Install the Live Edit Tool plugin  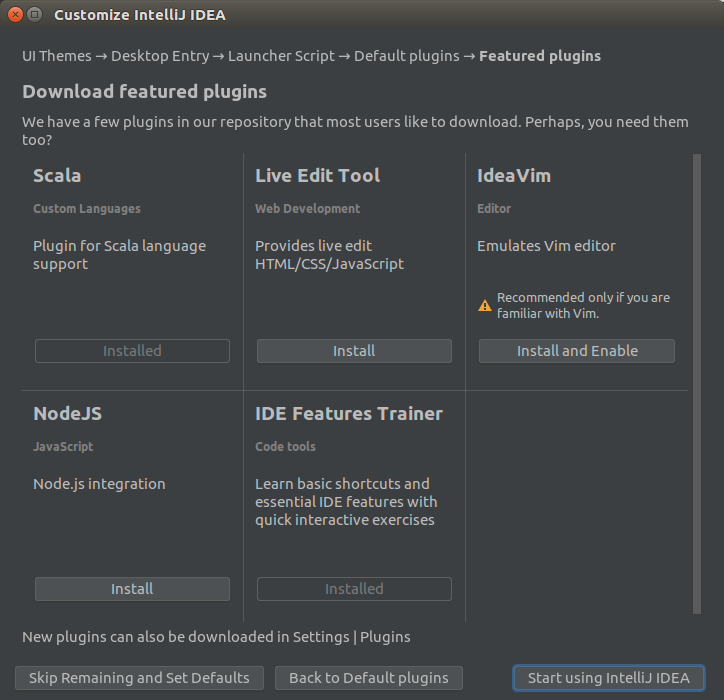pos(354,351)
